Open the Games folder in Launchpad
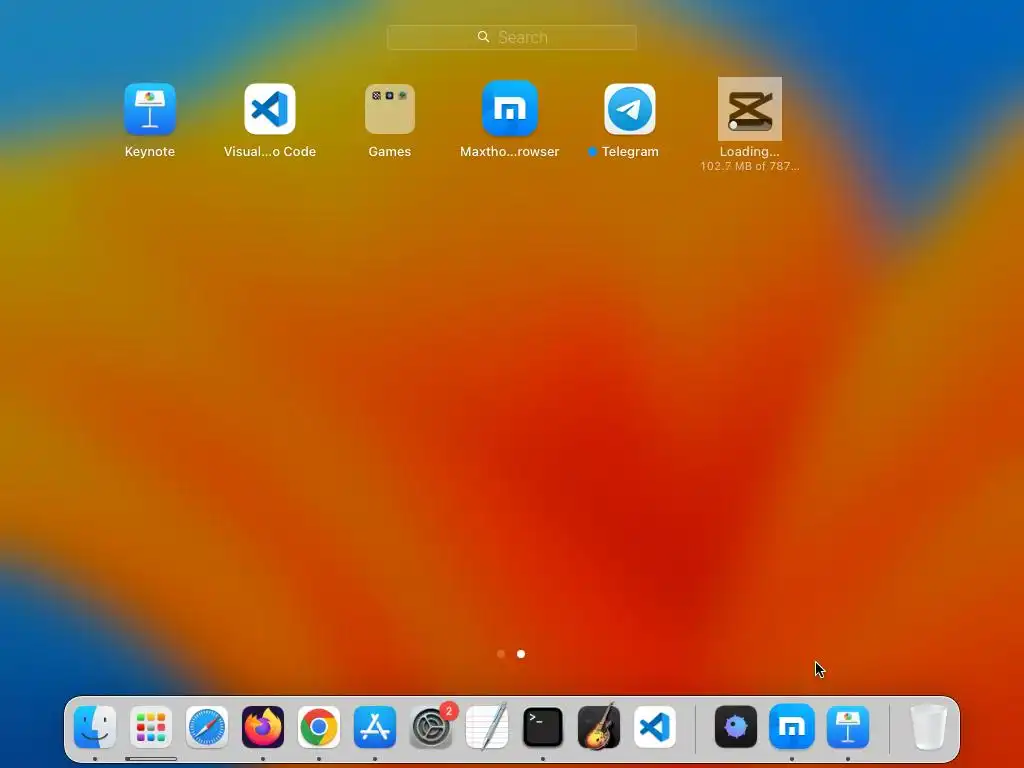Screen dimensions: 1024x768 390,109
